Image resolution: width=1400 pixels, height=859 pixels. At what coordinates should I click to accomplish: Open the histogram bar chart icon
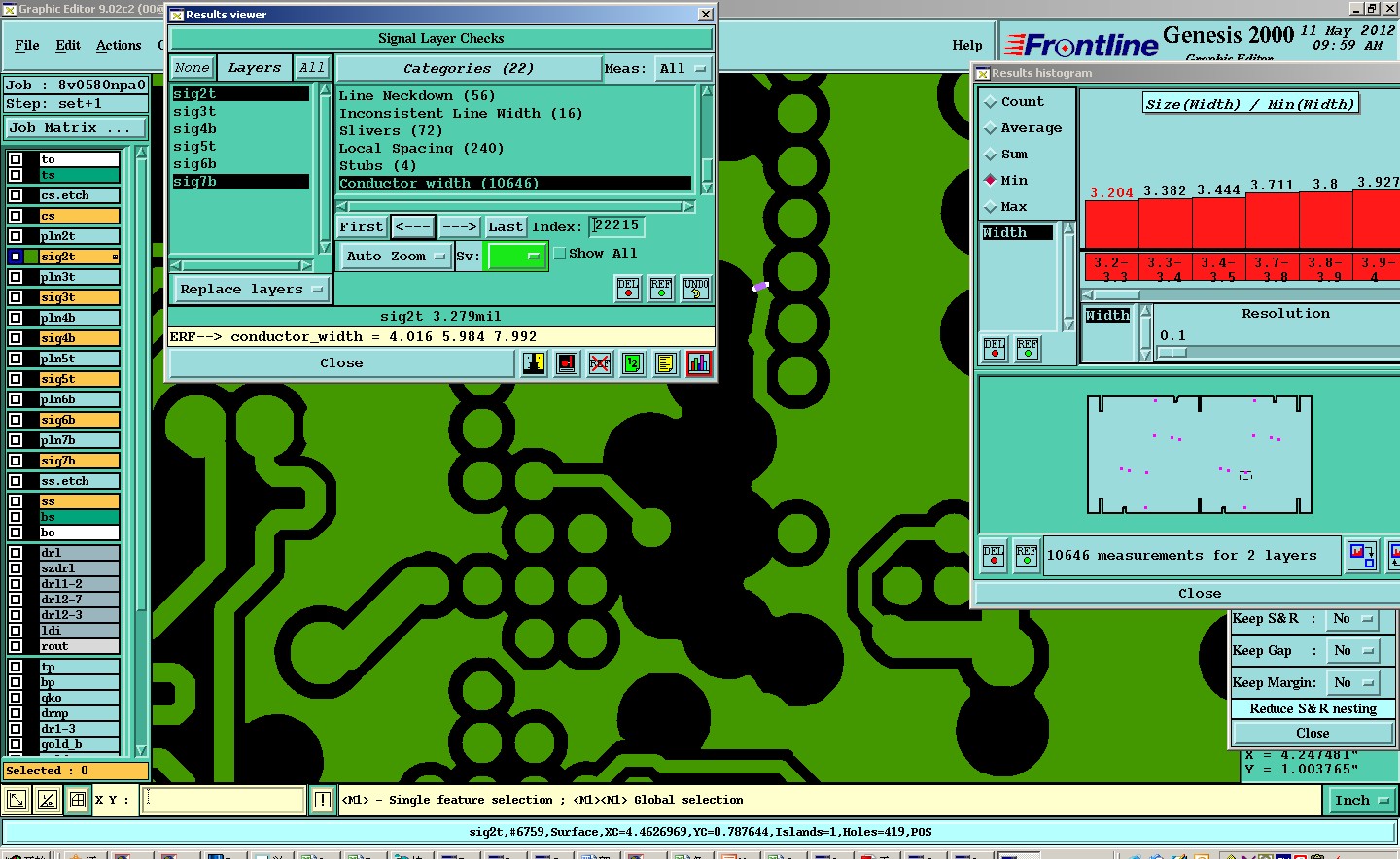click(x=699, y=363)
